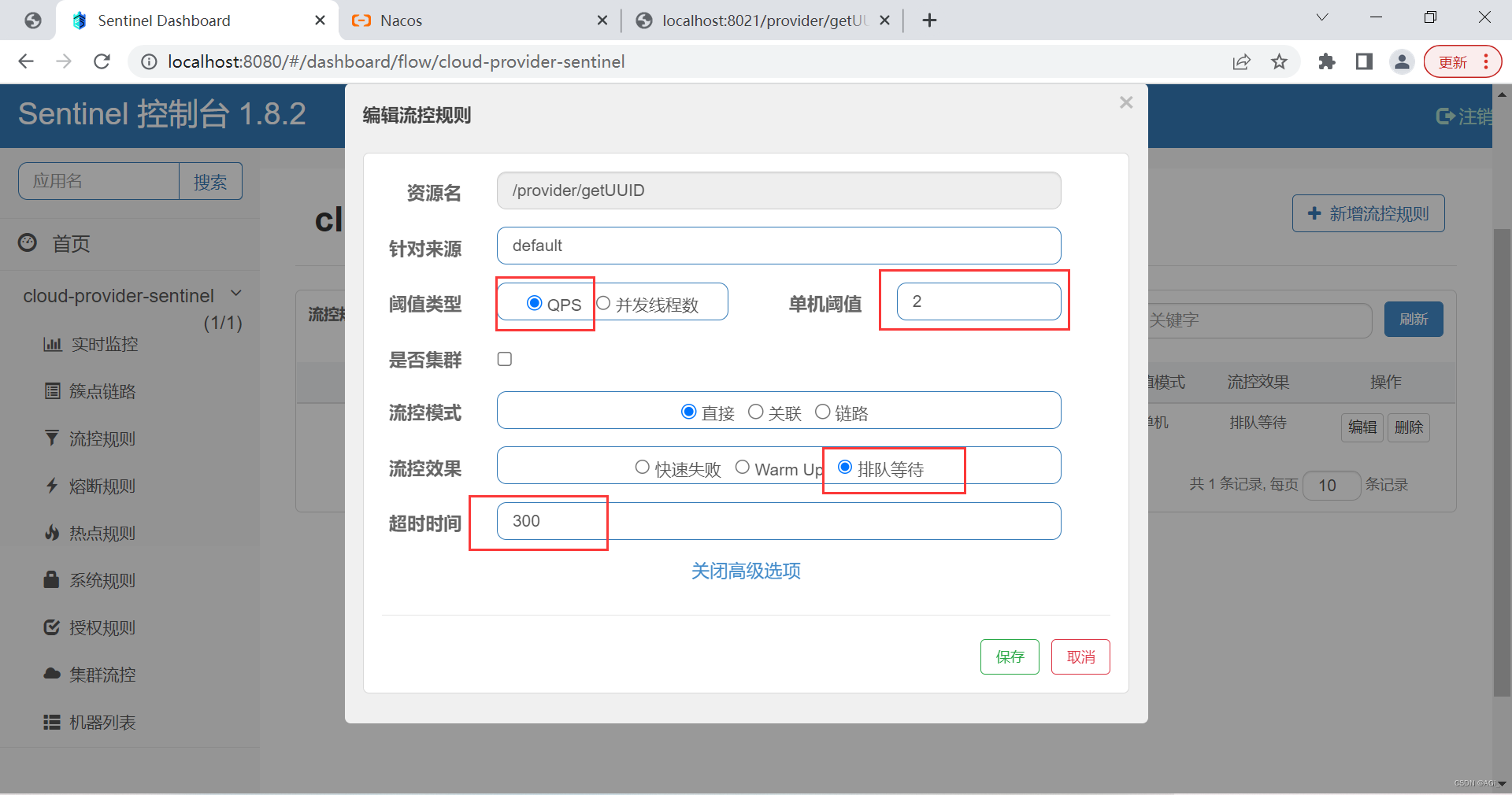1512x795 pixels.
Task: Close the Nacos tab
Action: (602, 20)
